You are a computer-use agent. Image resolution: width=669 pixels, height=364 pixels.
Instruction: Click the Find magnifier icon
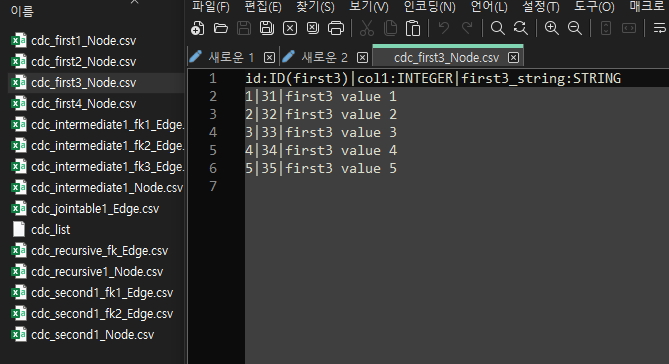(x=497, y=28)
